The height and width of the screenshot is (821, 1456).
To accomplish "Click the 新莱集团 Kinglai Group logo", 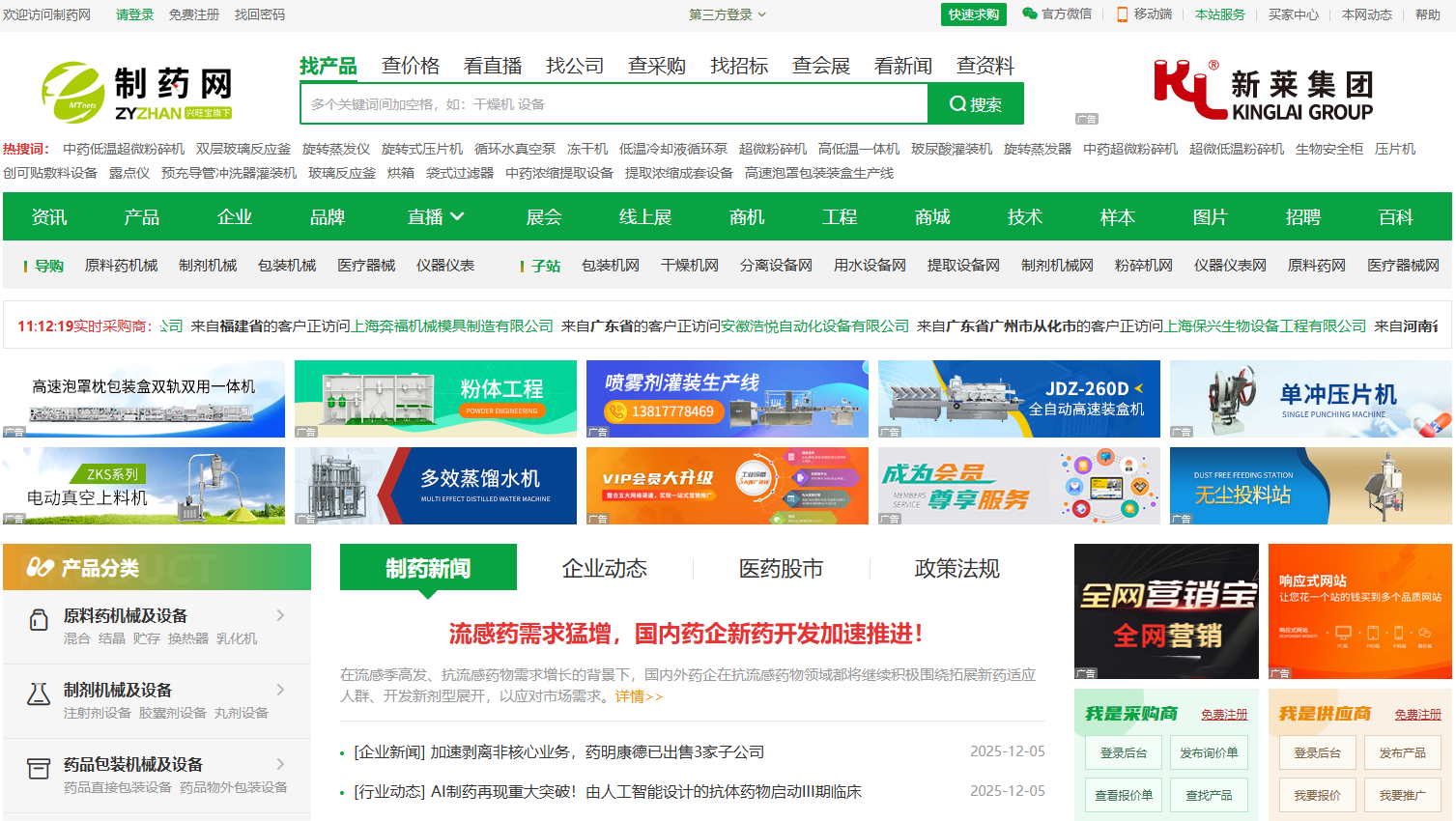I will point(1263,93).
